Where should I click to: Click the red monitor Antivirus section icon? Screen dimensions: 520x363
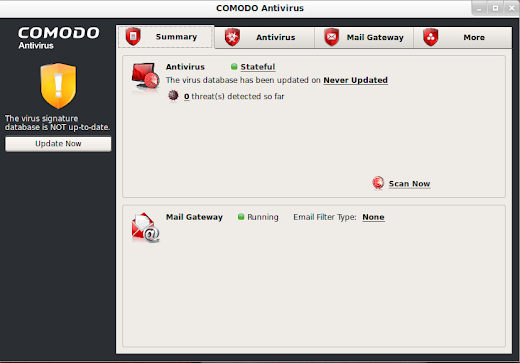click(145, 77)
